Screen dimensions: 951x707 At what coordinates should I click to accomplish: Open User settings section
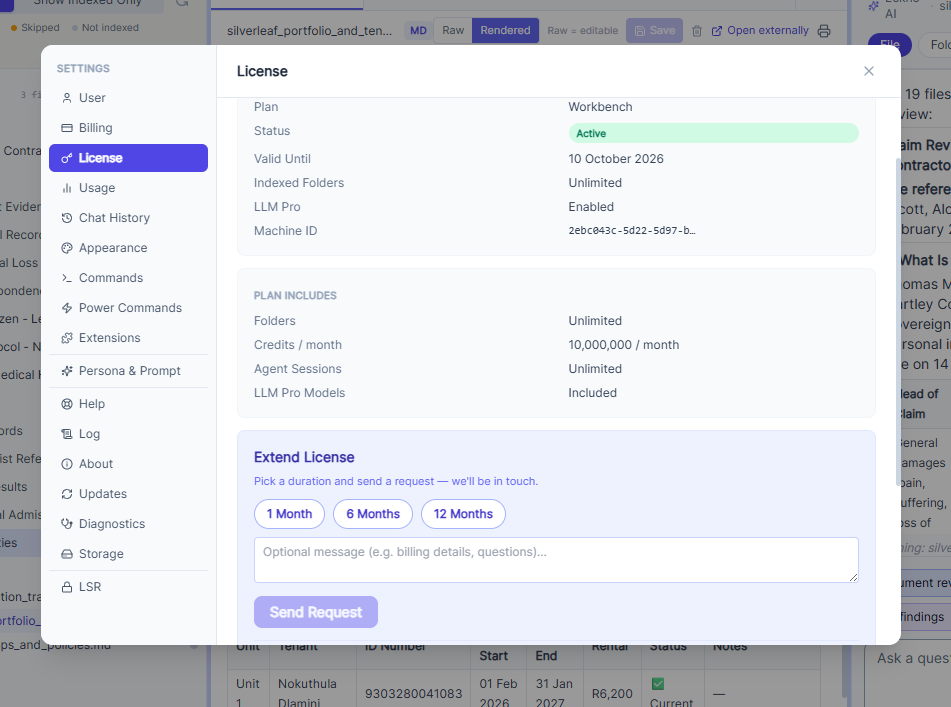[128, 98]
